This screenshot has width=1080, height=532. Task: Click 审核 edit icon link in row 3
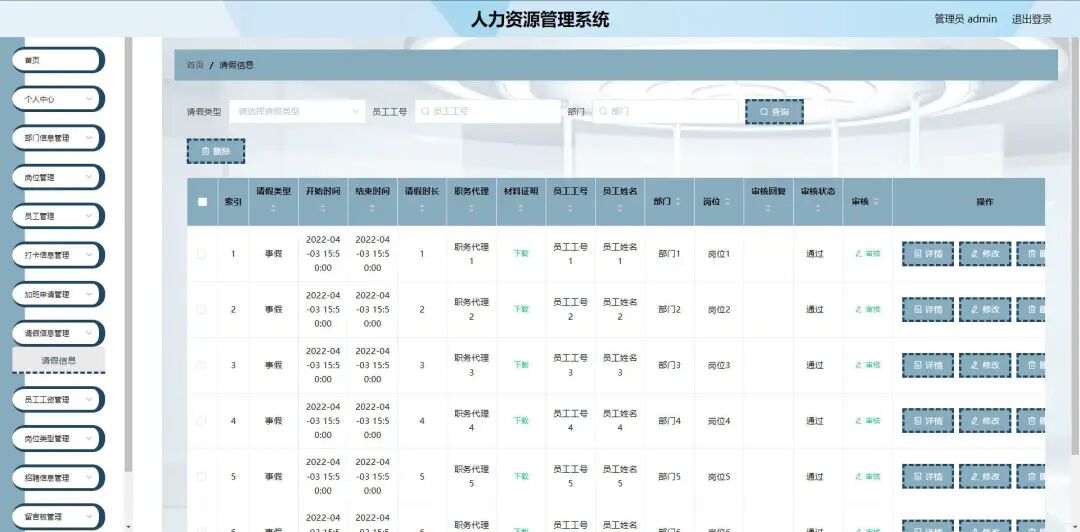(867, 365)
